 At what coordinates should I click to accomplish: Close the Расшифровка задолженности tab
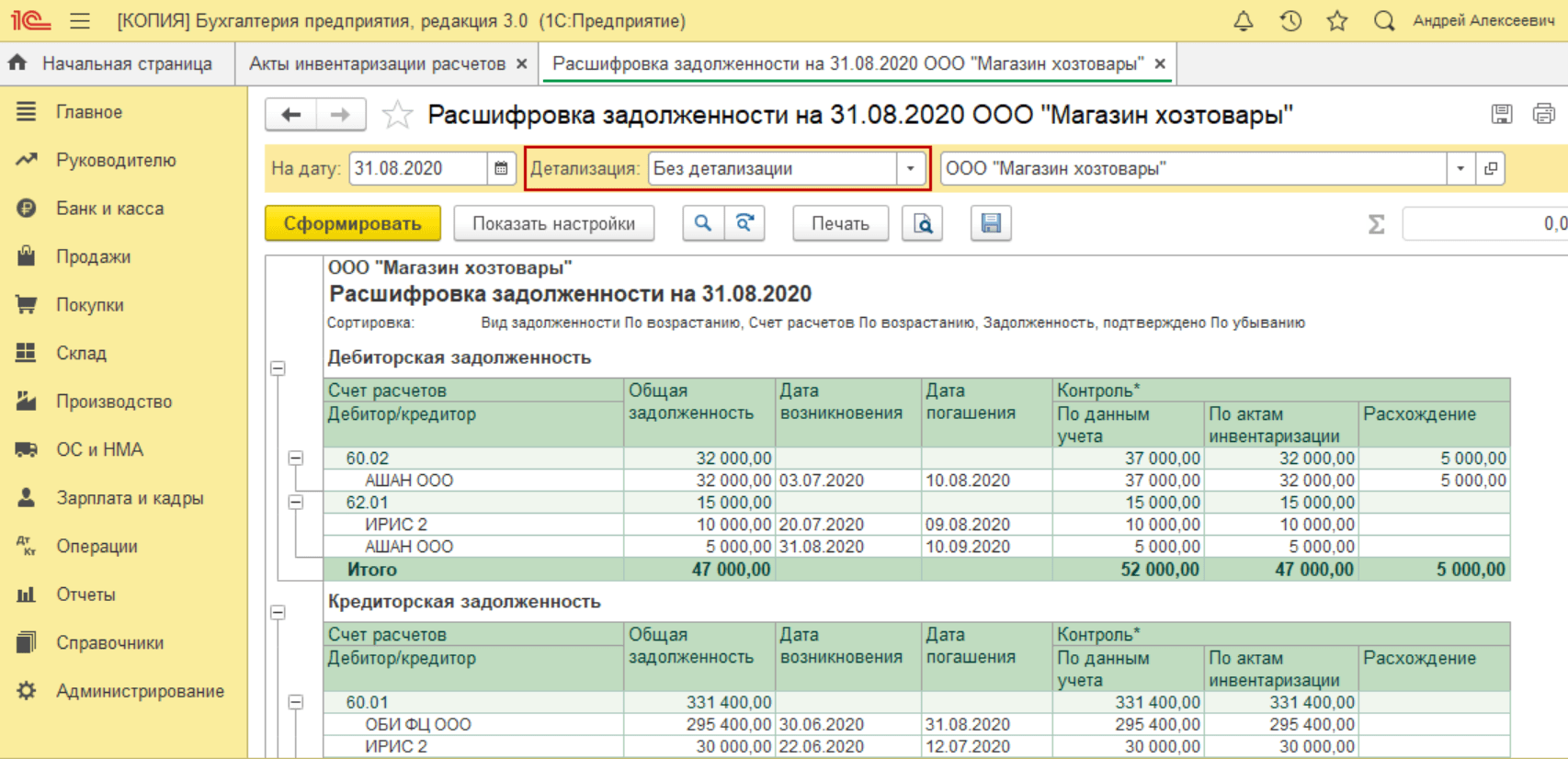click(1160, 63)
